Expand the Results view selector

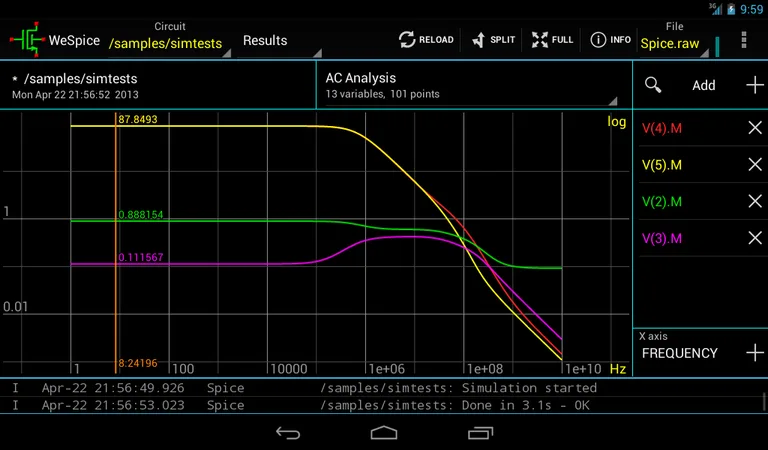pos(279,41)
